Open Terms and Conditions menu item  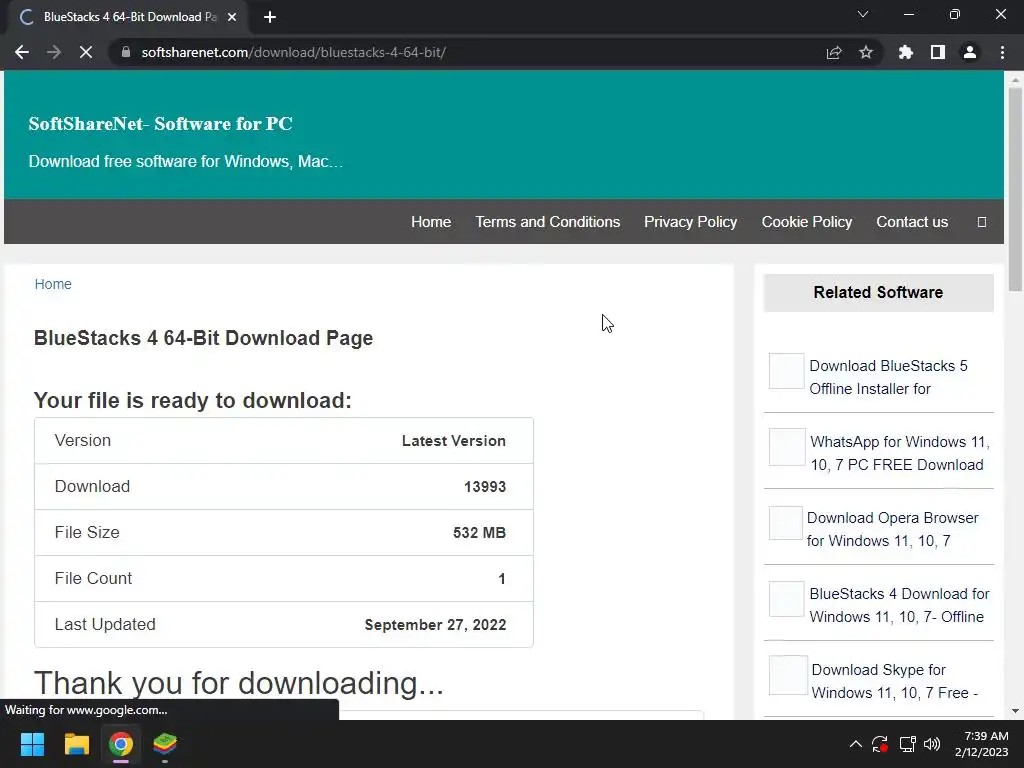click(x=548, y=222)
